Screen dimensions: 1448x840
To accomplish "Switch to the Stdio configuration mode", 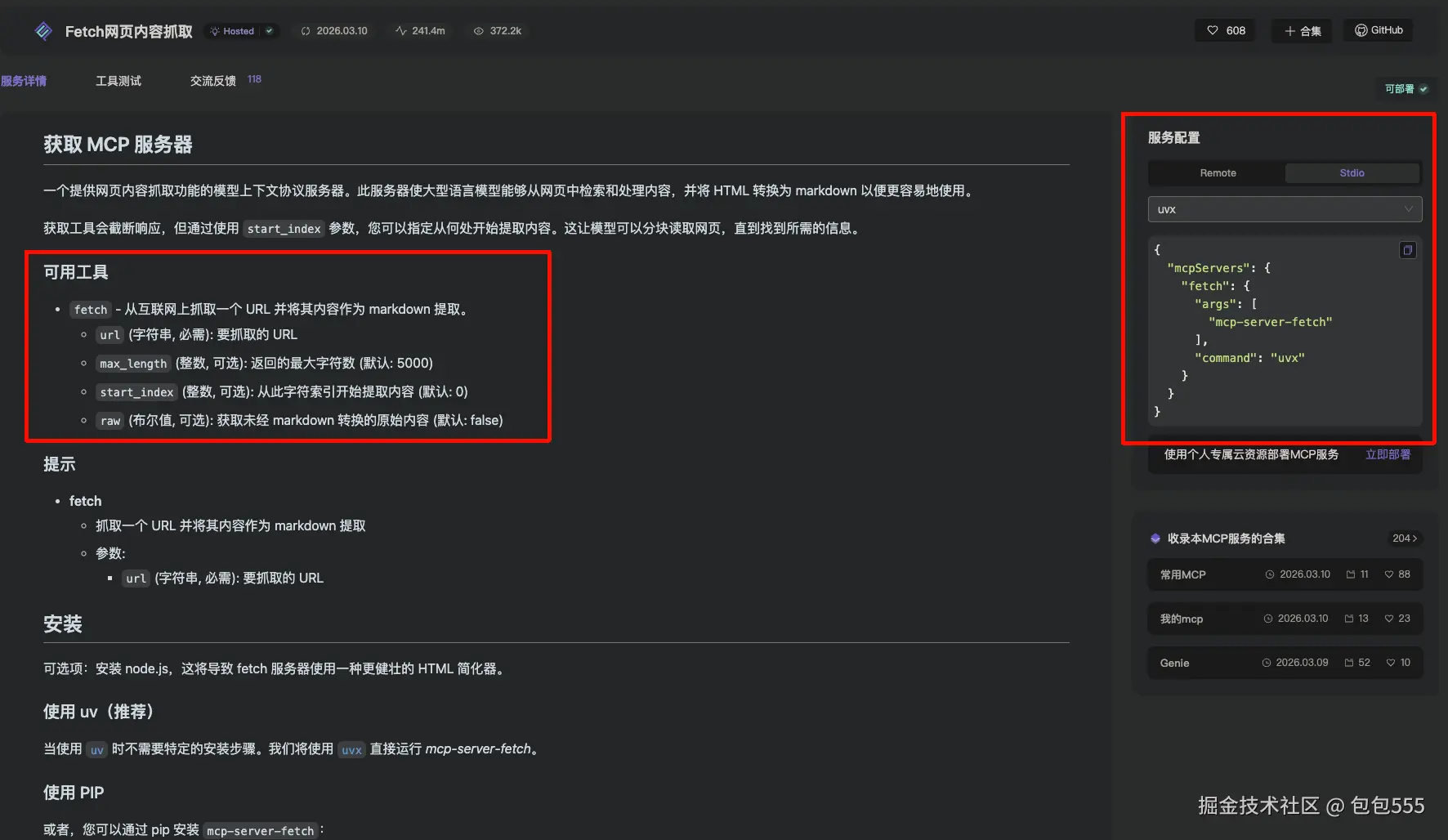I will (1352, 172).
